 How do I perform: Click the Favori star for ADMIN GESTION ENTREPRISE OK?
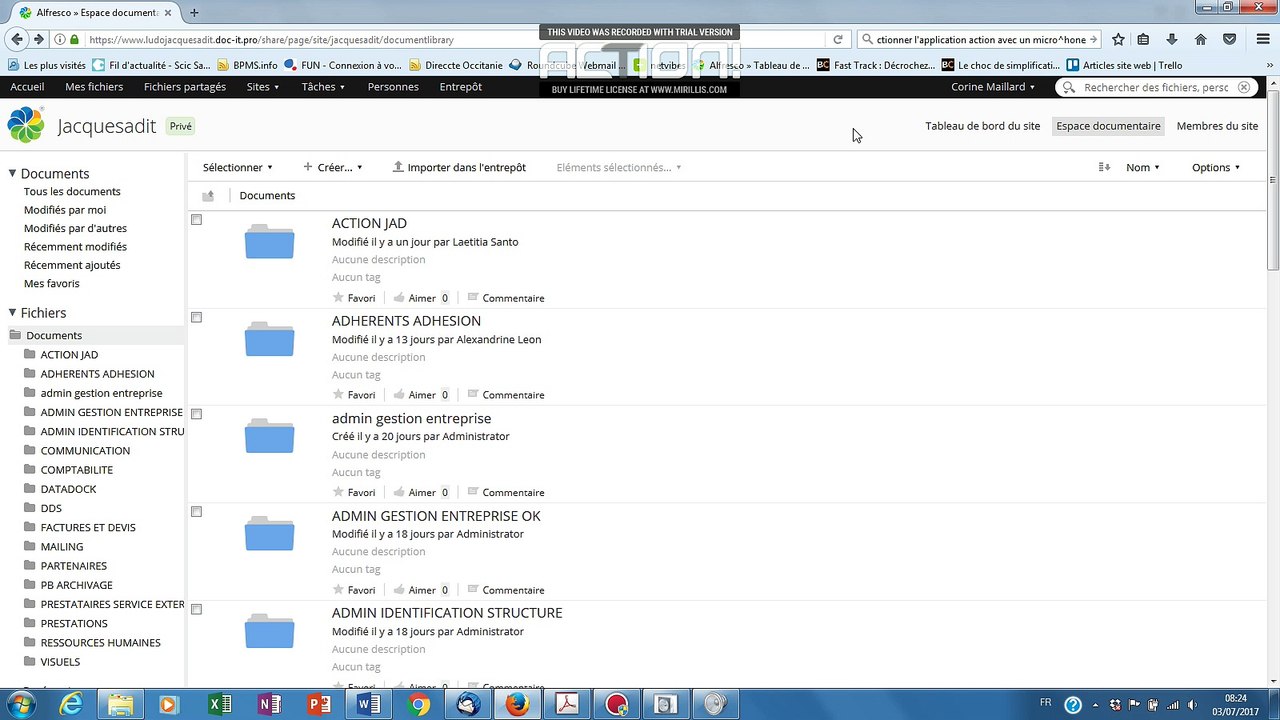click(338, 589)
